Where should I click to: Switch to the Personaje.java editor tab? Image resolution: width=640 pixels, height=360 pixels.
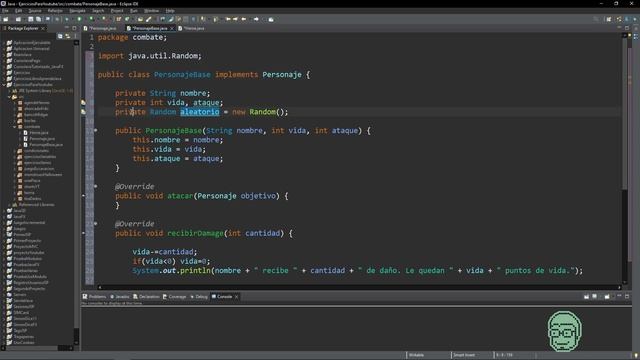tap(100, 28)
